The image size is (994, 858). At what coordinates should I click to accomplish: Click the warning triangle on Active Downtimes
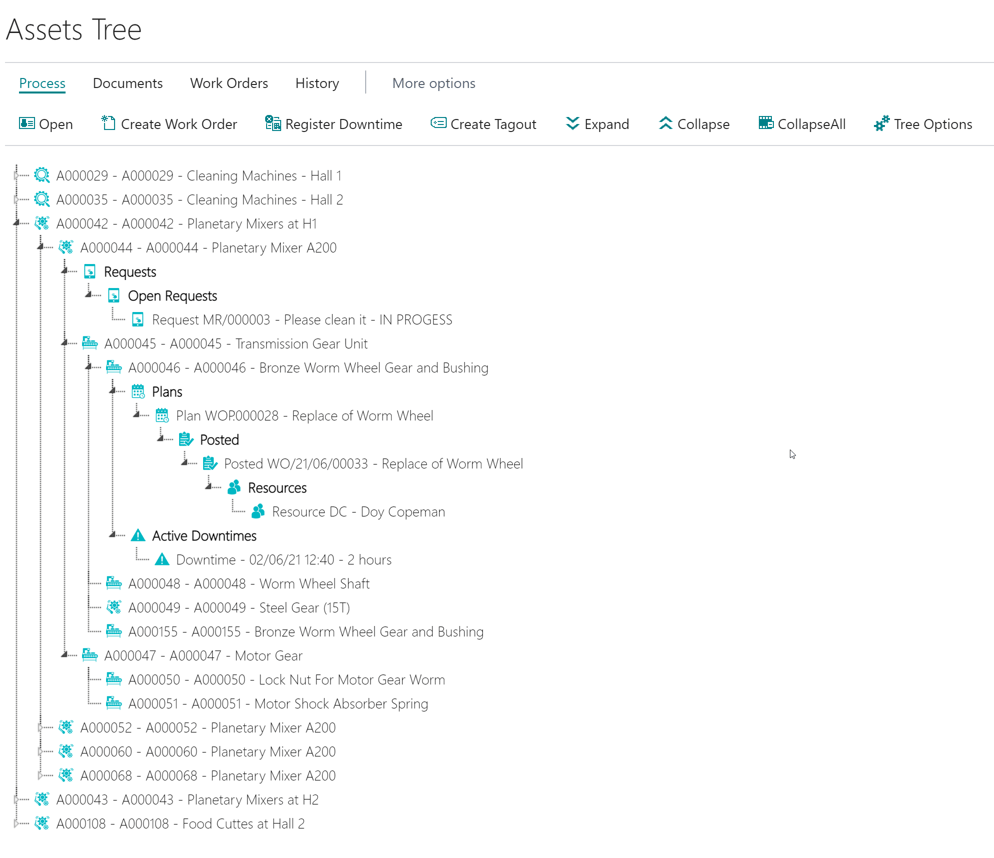138,535
